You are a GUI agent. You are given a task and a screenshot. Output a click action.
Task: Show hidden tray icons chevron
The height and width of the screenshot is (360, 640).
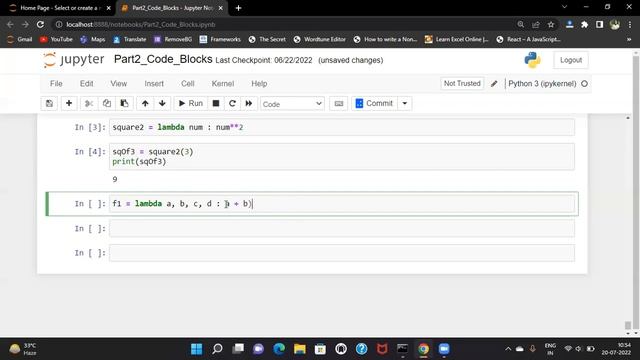pyautogui.click(x=508, y=349)
